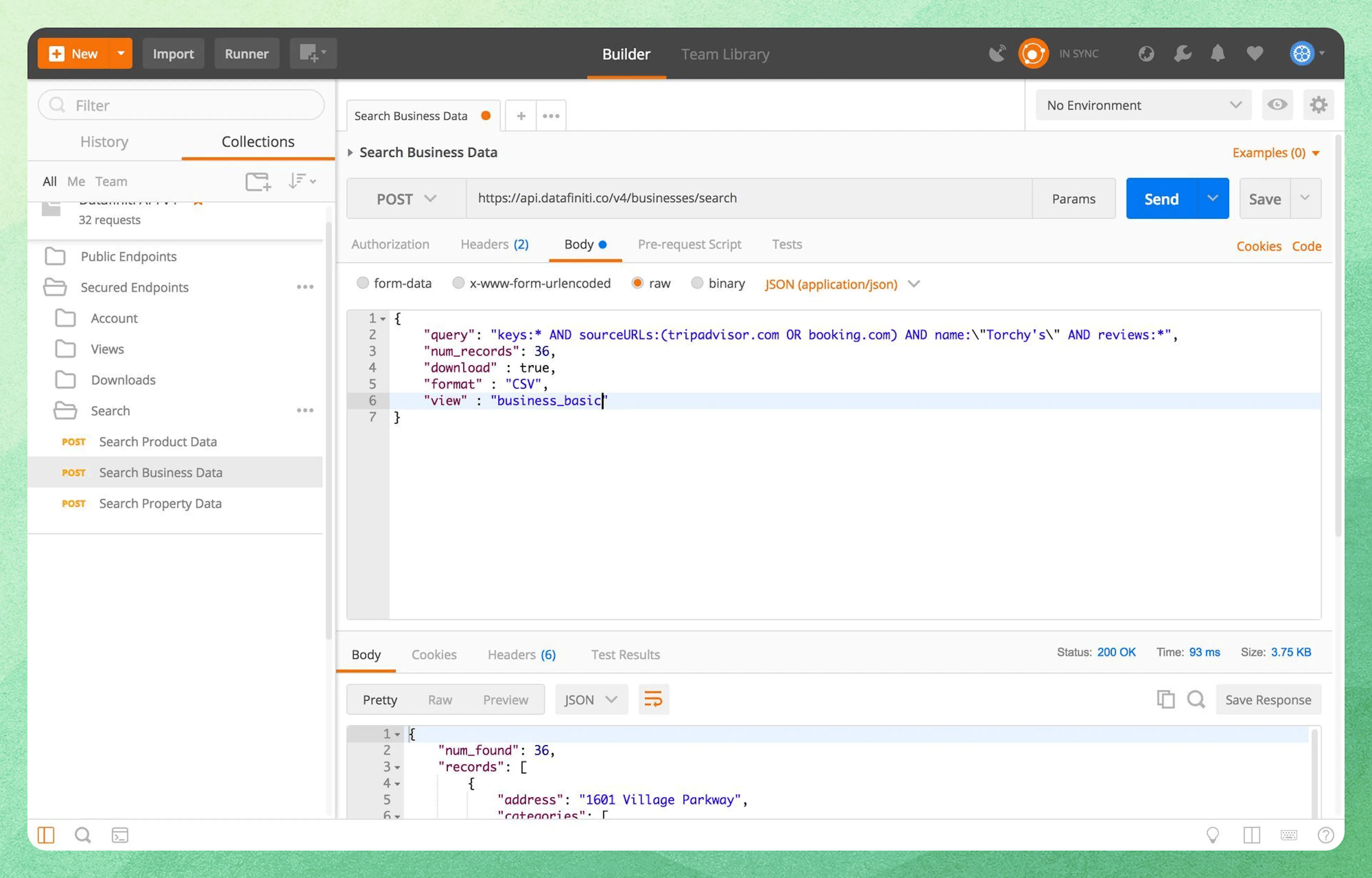Switch to the Team Library view
This screenshot has height=878, width=1372.
[x=725, y=54]
